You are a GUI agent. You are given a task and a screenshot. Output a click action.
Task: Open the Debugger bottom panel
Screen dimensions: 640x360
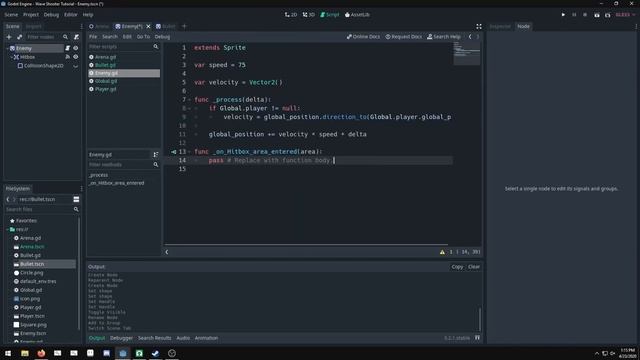click(x=121, y=338)
